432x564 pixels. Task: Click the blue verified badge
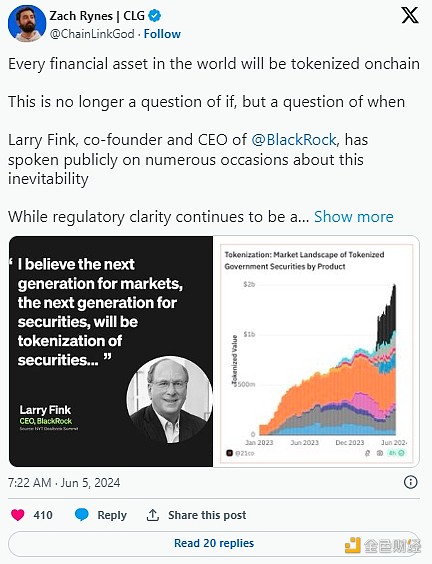tap(155, 15)
